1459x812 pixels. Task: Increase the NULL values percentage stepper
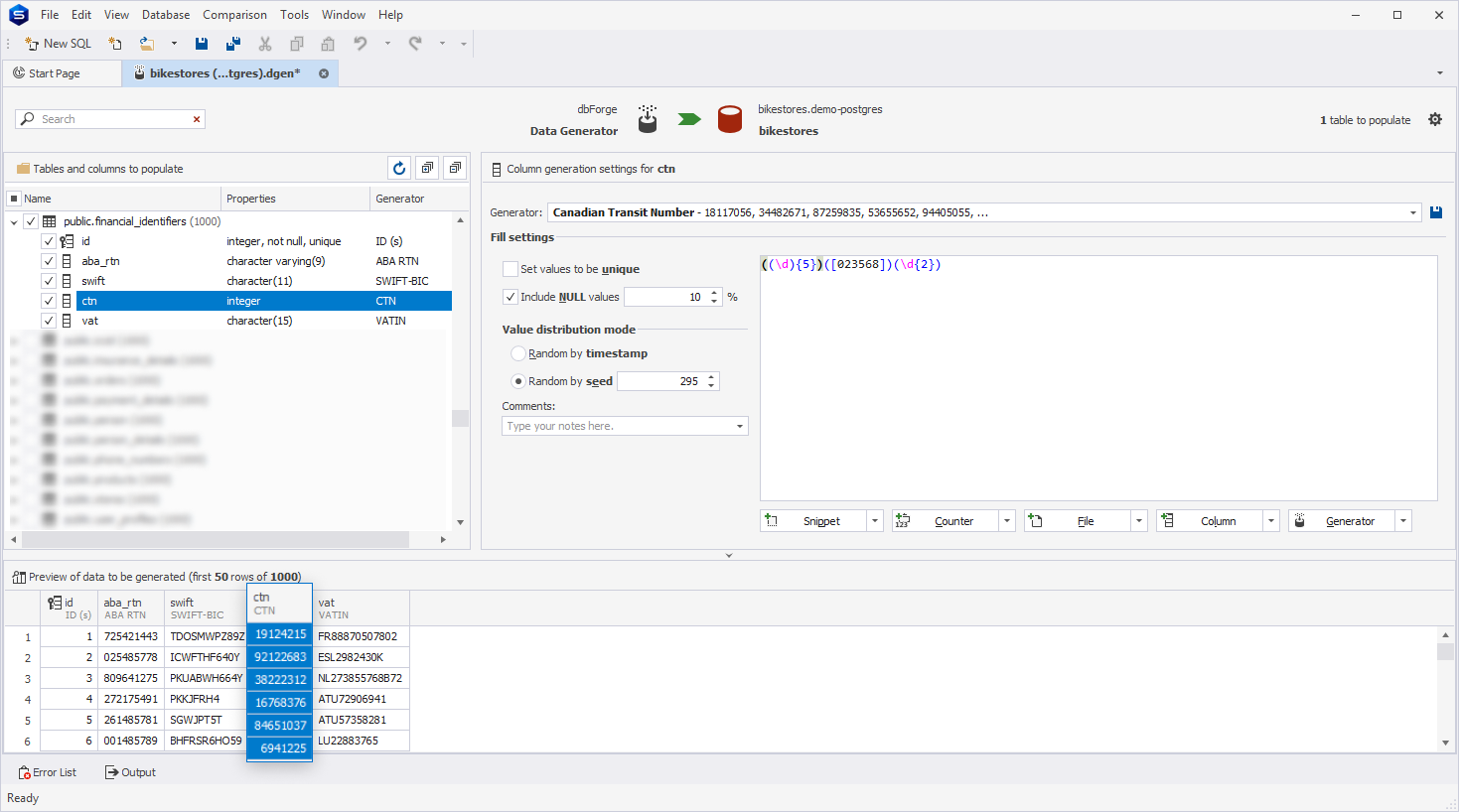click(714, 293)
